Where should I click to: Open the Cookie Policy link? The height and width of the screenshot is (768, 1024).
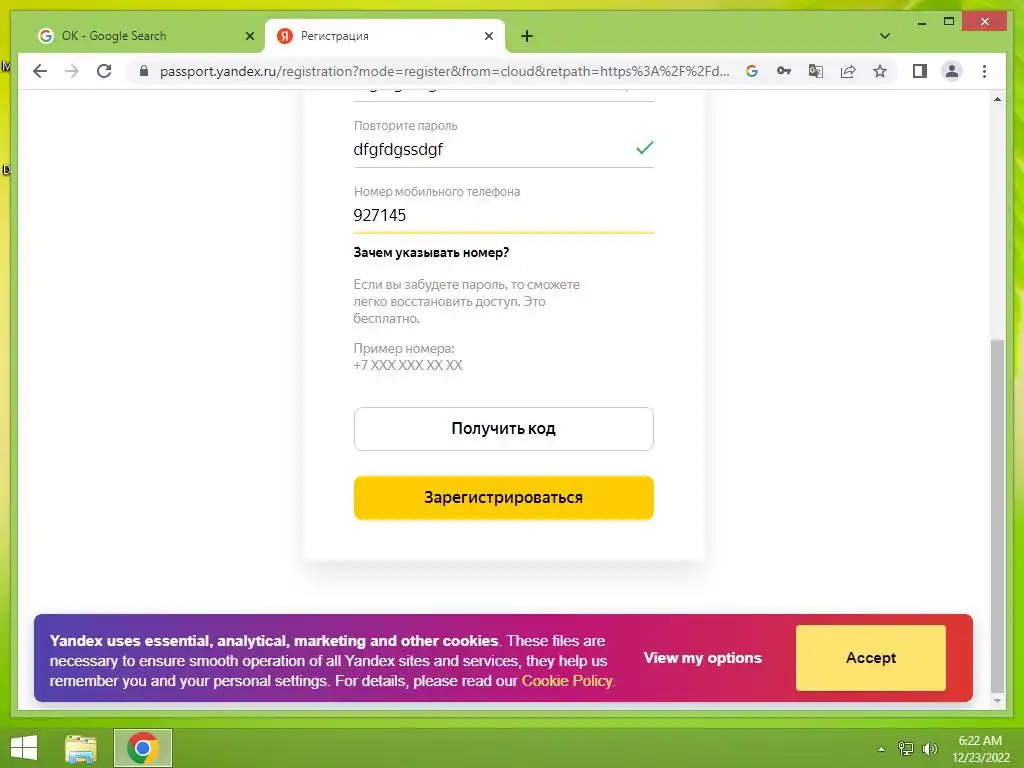pyautogui.click(x=566, y=680)
